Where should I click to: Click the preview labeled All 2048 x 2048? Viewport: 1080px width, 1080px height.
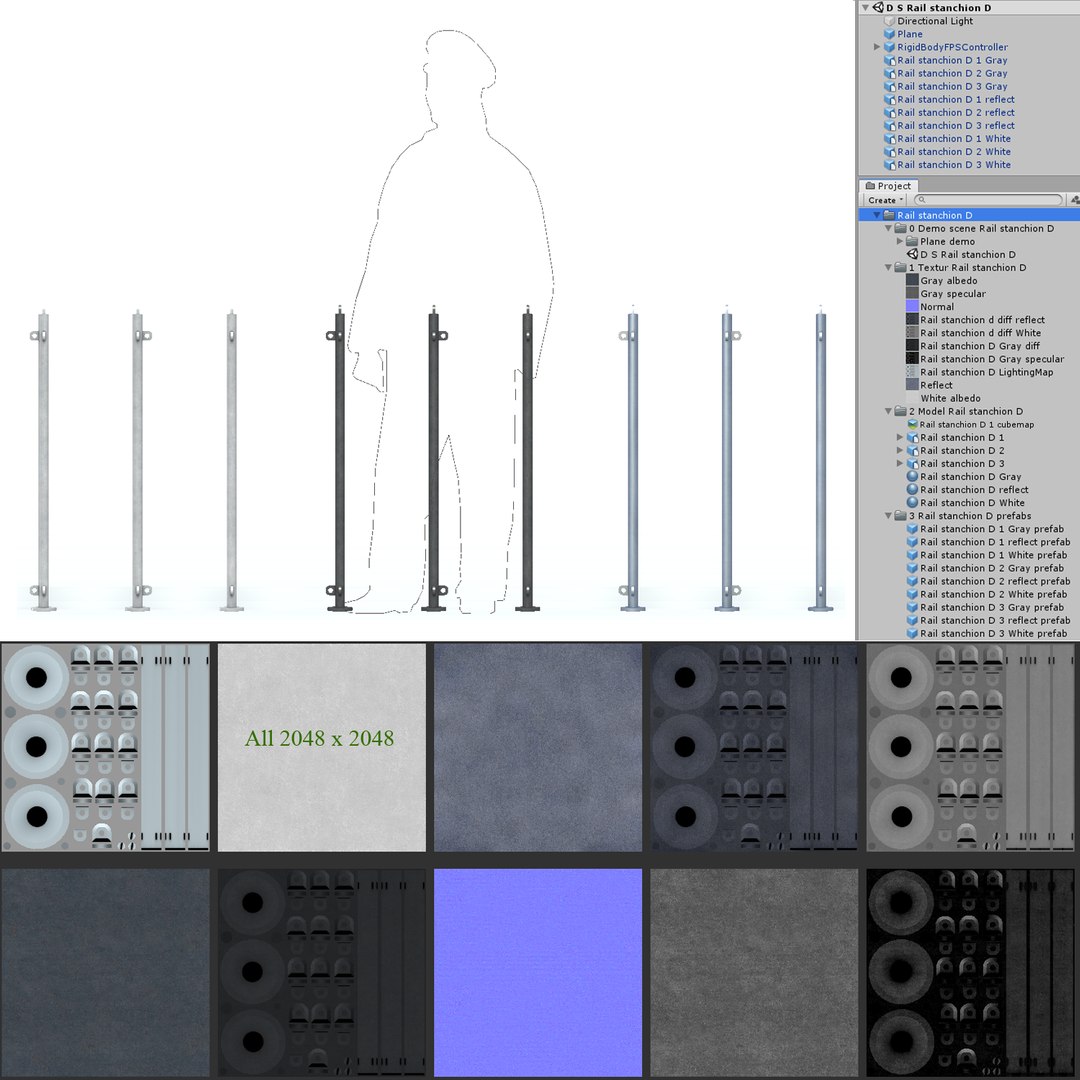[x=322, y=747]
